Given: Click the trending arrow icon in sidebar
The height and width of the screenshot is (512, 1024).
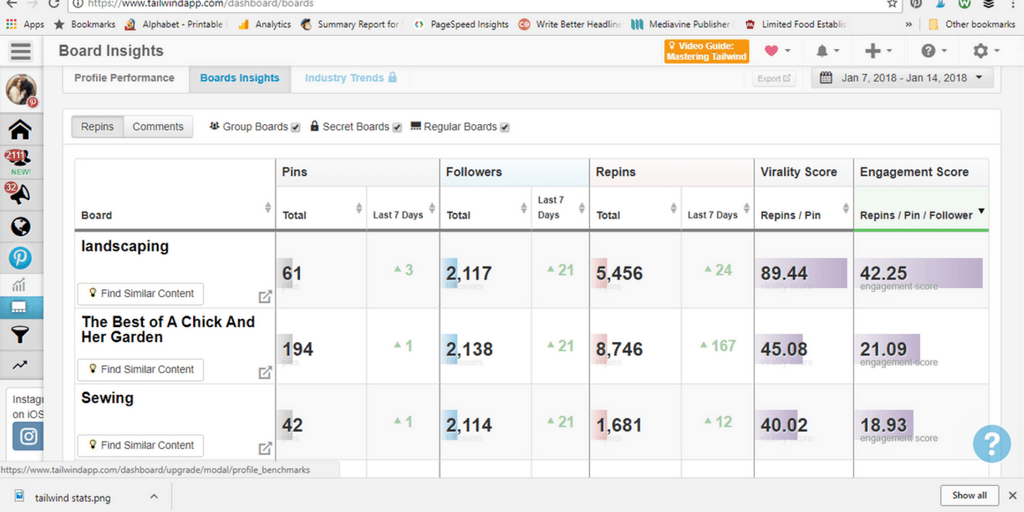Looking at the screenshot, I should (x=20, y=364).
